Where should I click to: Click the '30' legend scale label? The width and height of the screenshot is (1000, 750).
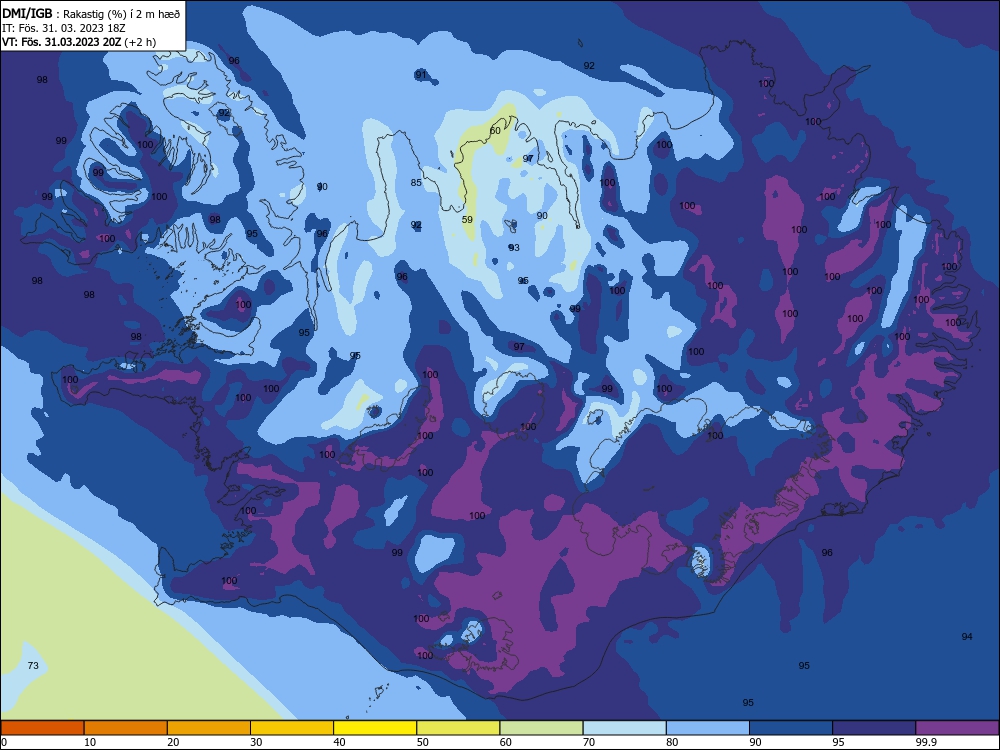pos(256,742)
